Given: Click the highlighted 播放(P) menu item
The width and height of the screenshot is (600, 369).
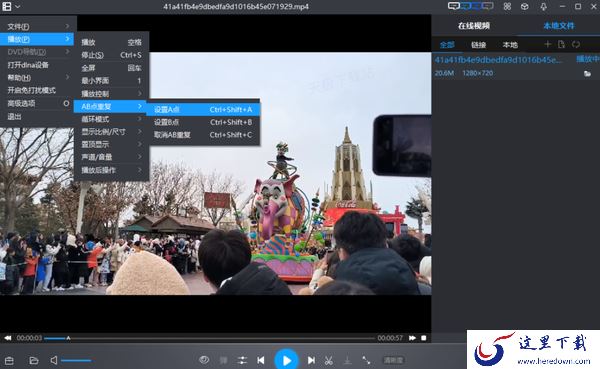Looking at the screenshot, I should 37,39.
